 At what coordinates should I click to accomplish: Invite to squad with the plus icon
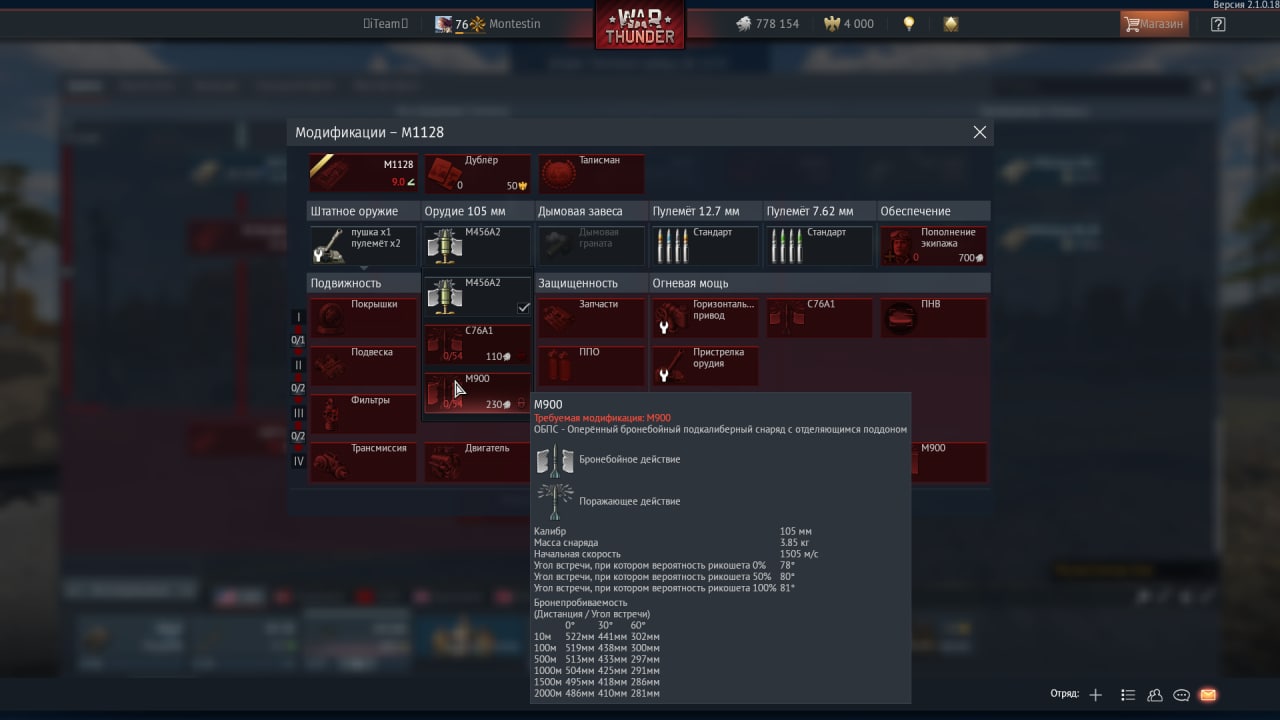[x=1096, y=695]
